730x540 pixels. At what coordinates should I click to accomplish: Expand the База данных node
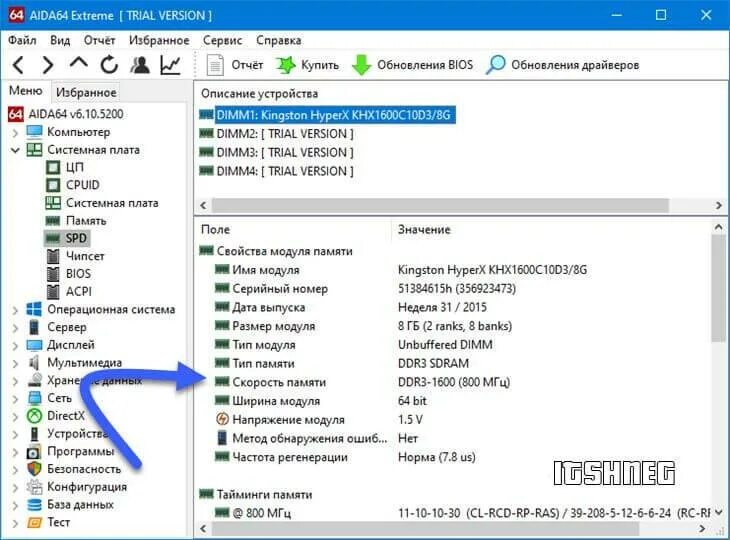(15, 505)
